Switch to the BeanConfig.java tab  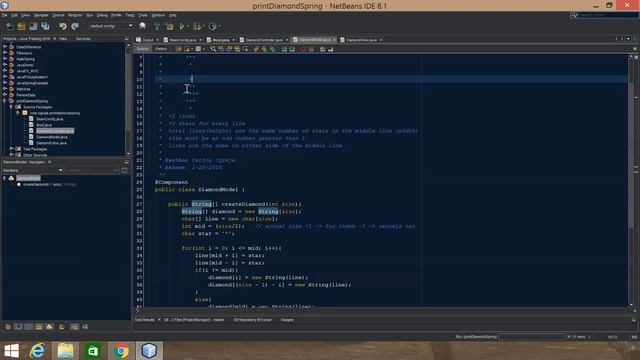(183, 40)
